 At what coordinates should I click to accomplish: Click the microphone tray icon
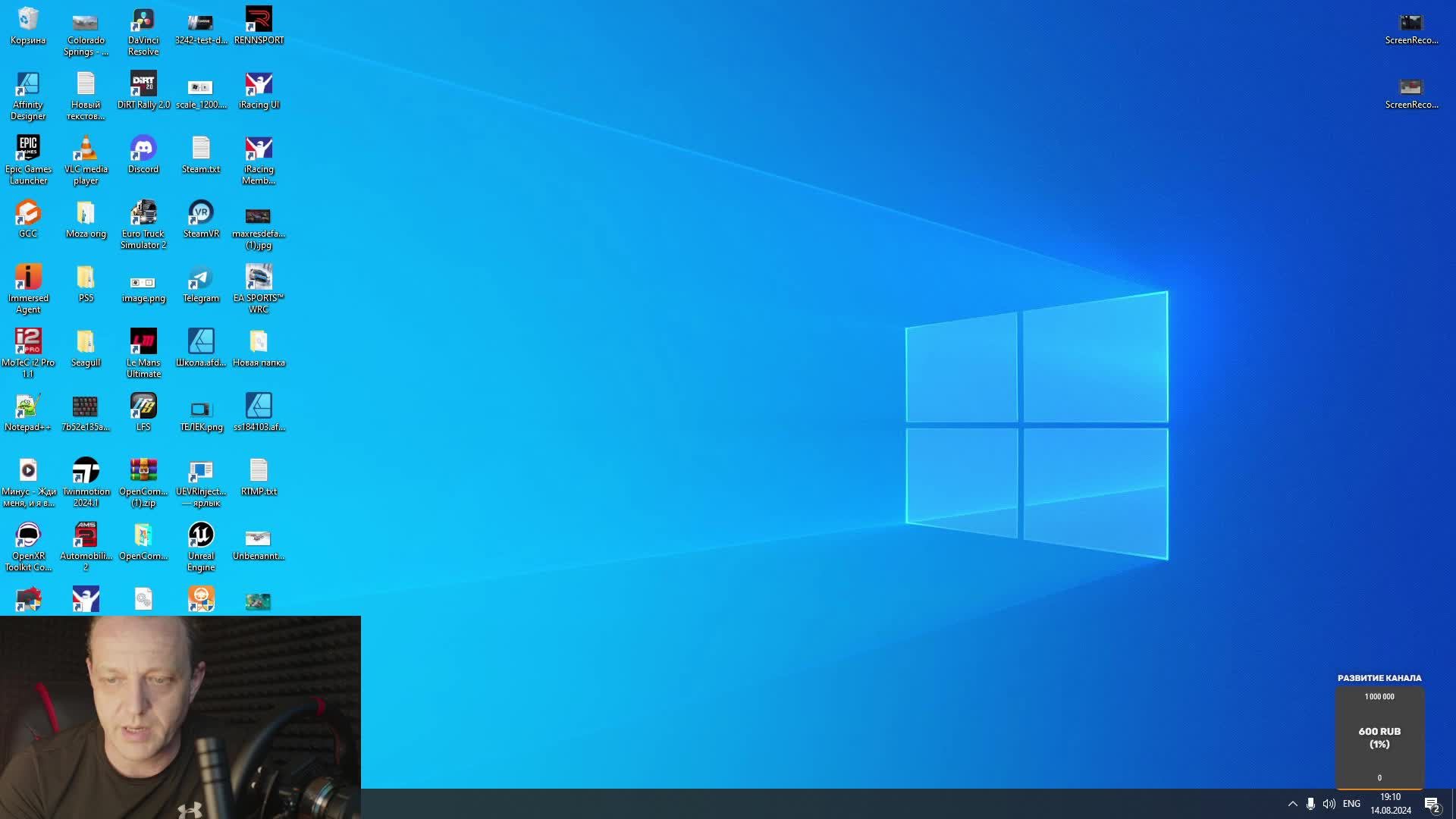(x=1310, y=804)
